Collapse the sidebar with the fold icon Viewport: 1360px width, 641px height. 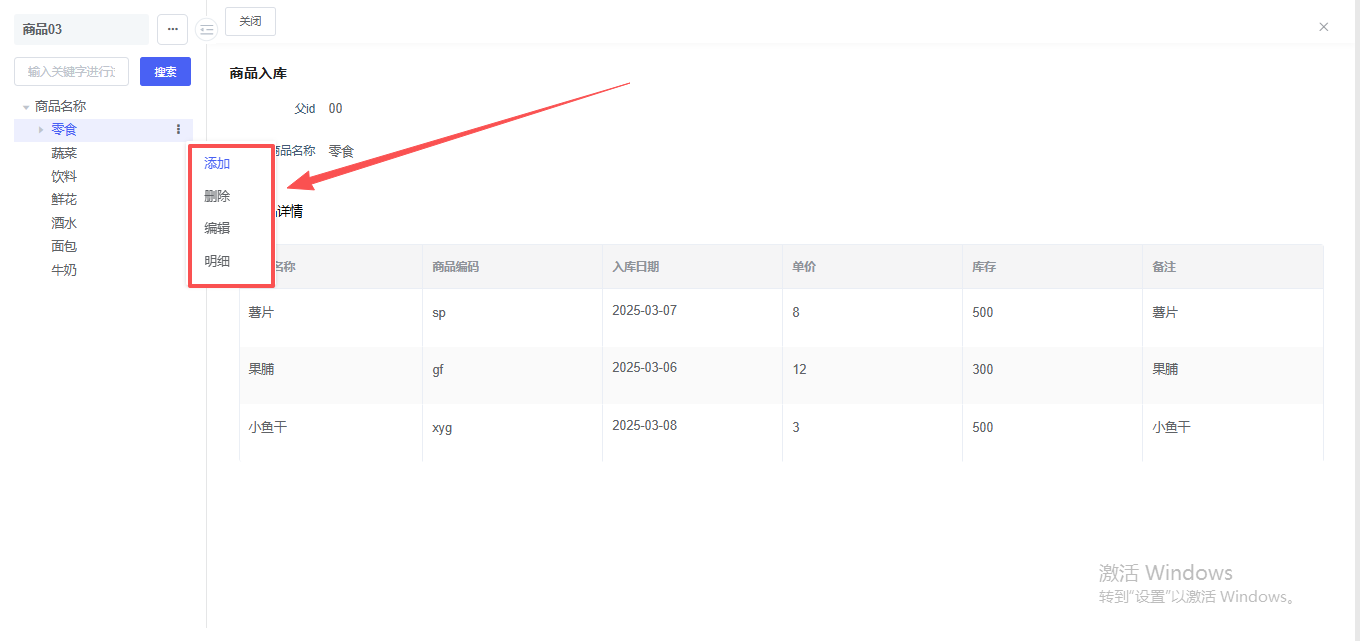tap(206, 30)
